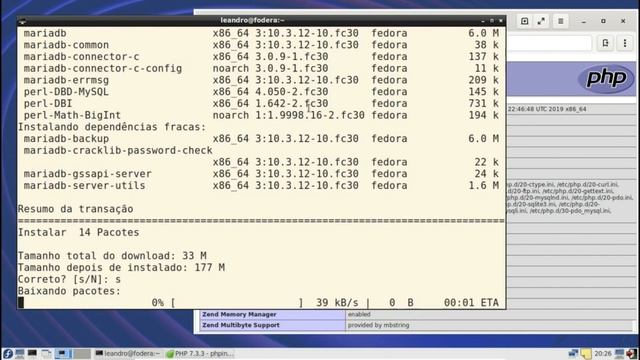Click the bookmark page icon in browser
The image size is (640, 360).
[x=605, y=43]
